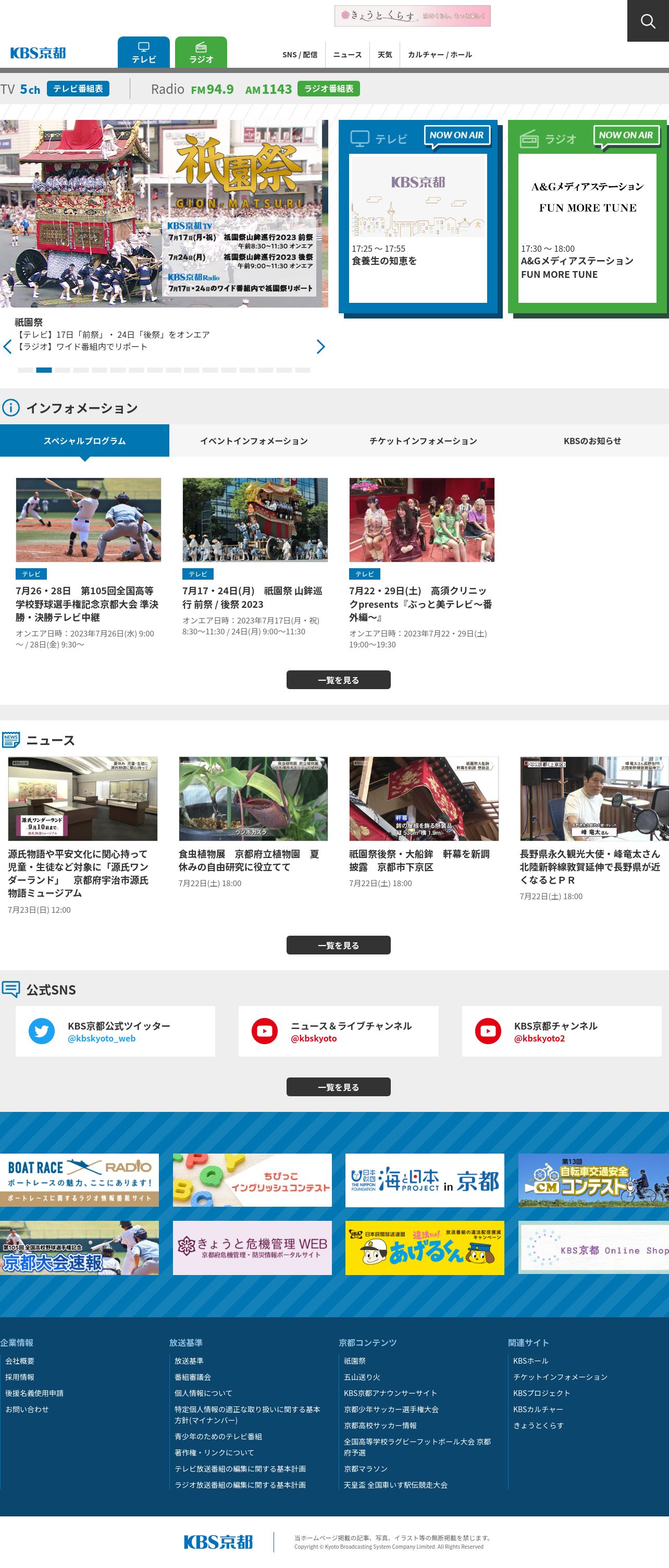Click 一覧を見る under News section

tap(338, 945)
